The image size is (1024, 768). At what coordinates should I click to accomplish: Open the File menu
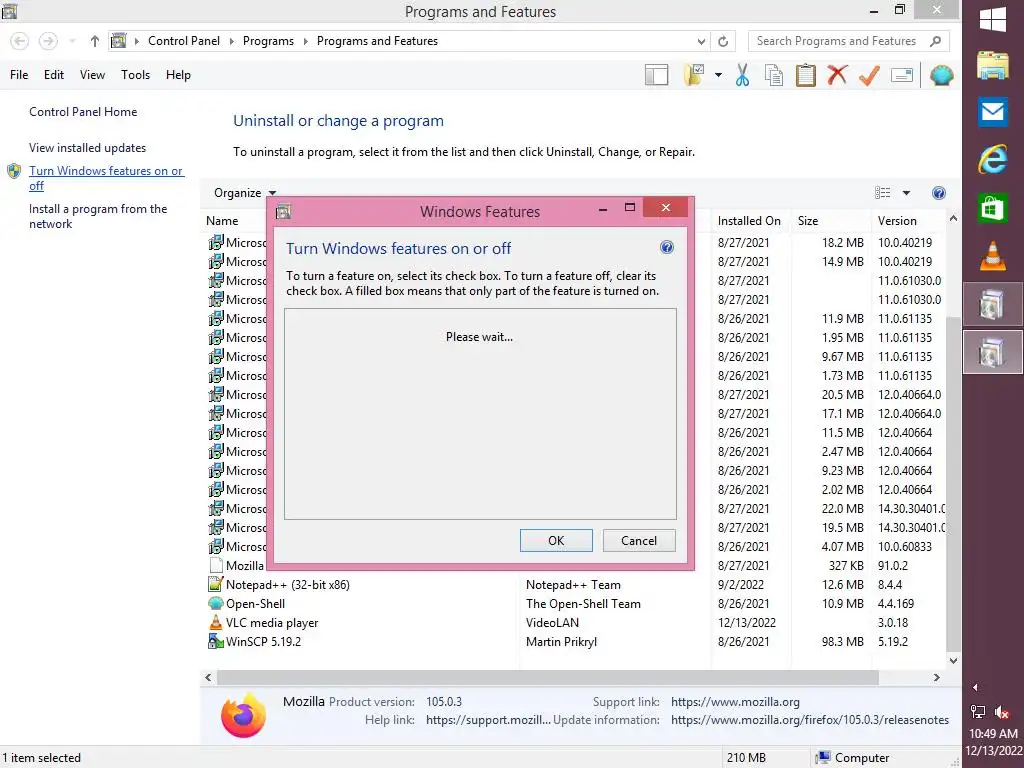pos(19,75)
